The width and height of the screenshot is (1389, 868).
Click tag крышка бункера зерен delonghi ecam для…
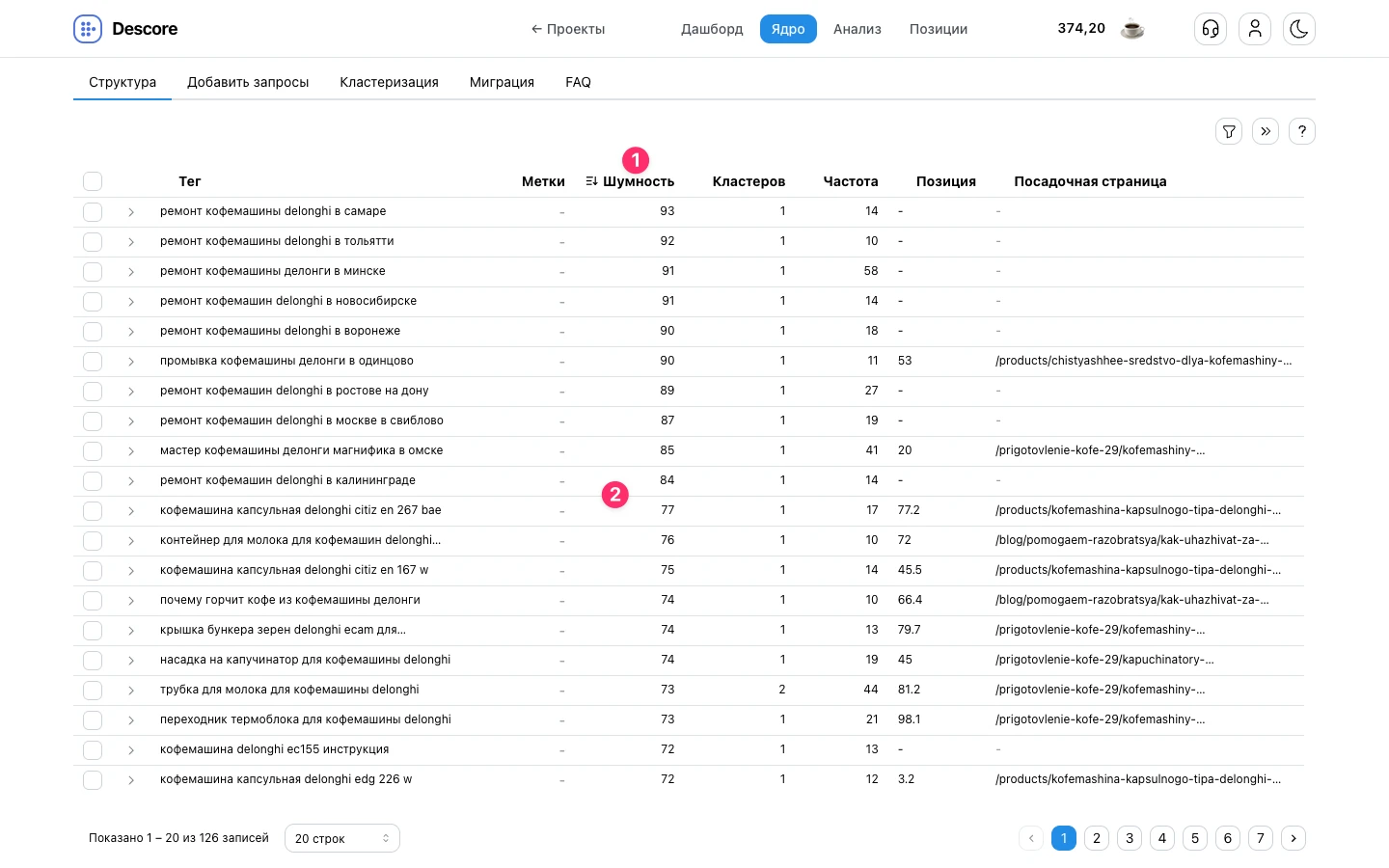pyautogui.click(x=283, y=630)
